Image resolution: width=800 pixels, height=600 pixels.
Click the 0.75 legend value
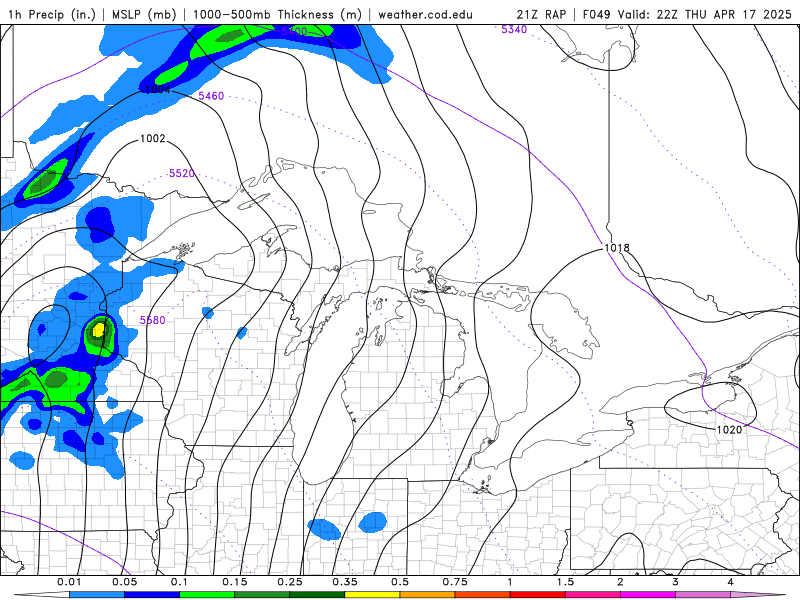pos(455,582)
